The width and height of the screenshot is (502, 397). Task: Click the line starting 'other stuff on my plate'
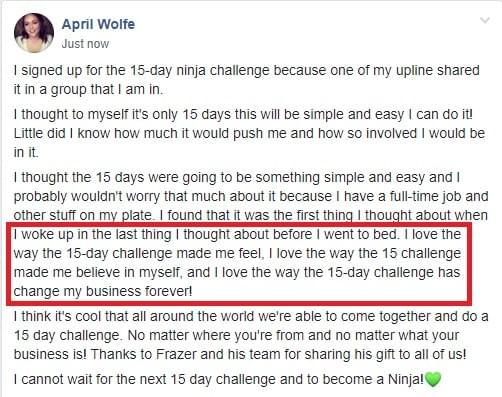click(x=250, y=215)
